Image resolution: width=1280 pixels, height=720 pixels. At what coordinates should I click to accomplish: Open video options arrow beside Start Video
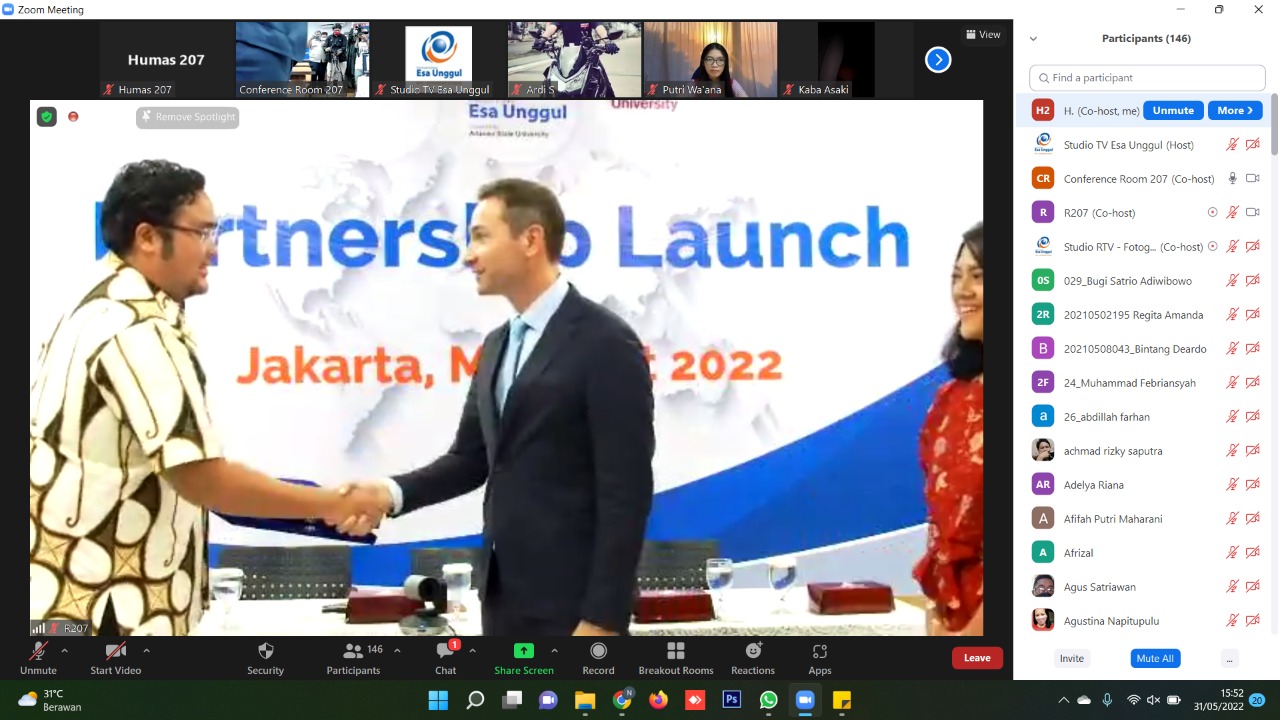click(x=146, y=651)
